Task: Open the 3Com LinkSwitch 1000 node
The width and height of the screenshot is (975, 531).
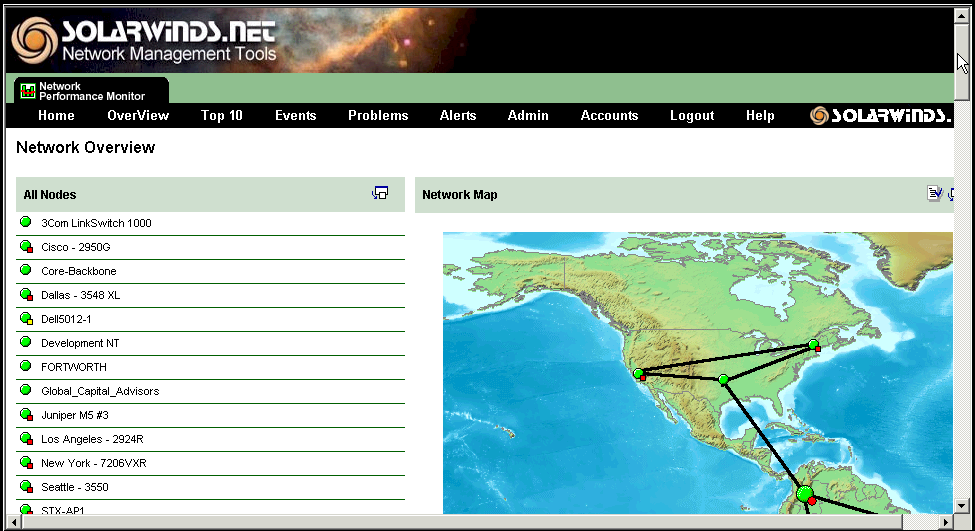Action: pyautogui.click(x=96, y=223)
